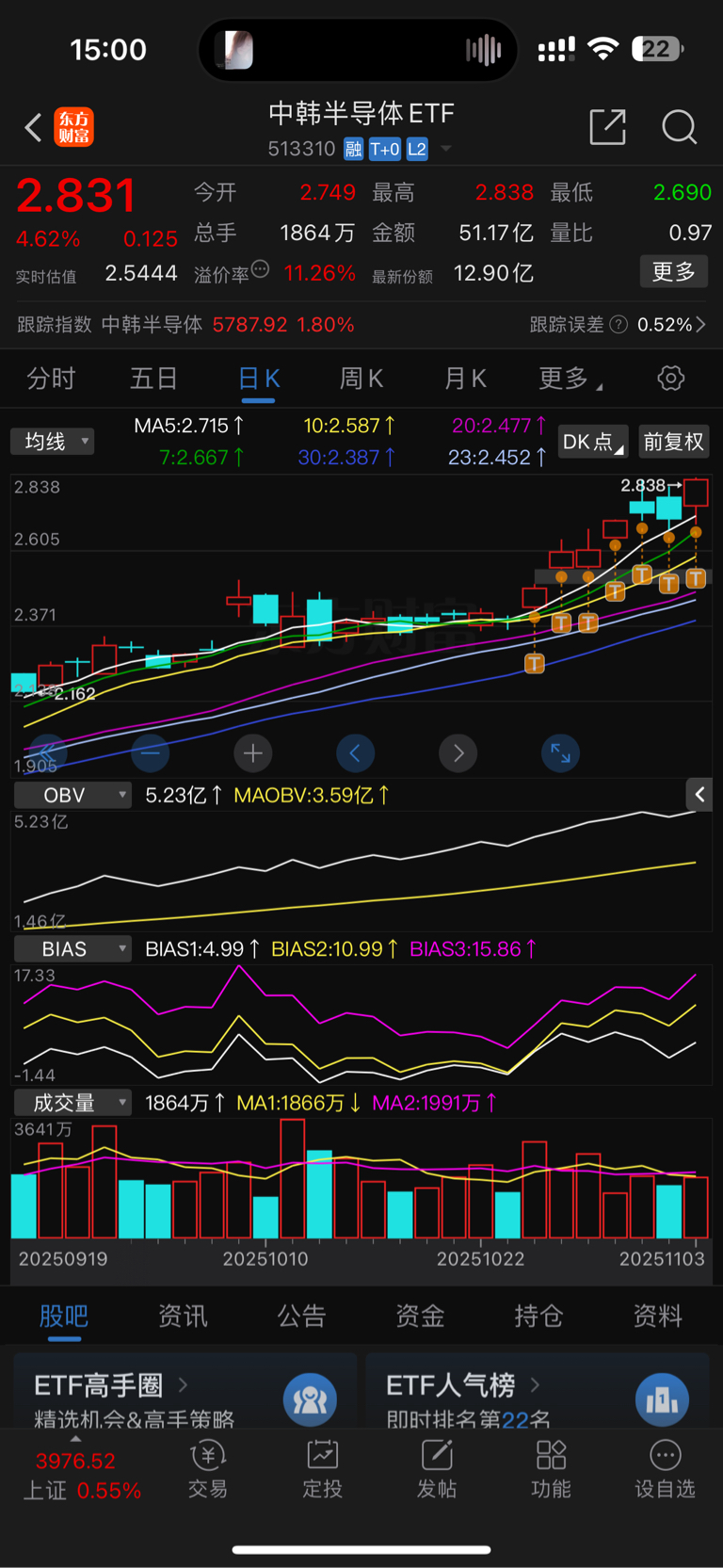The width and height of the screenshot is (723, 1568).
Task: Open ETF高手圈 card
Action: tap(185, 1391)
